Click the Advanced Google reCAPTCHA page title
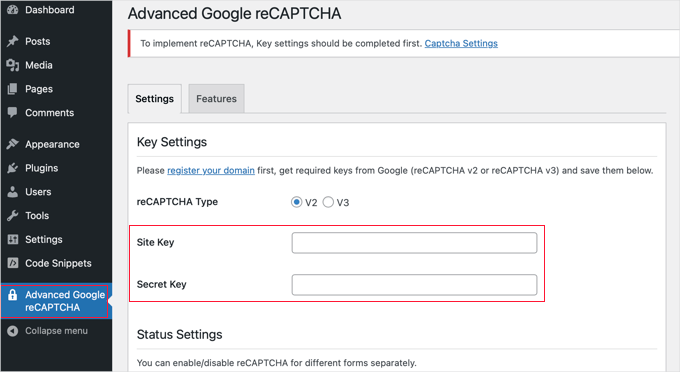680x372 pixels. 234,13
